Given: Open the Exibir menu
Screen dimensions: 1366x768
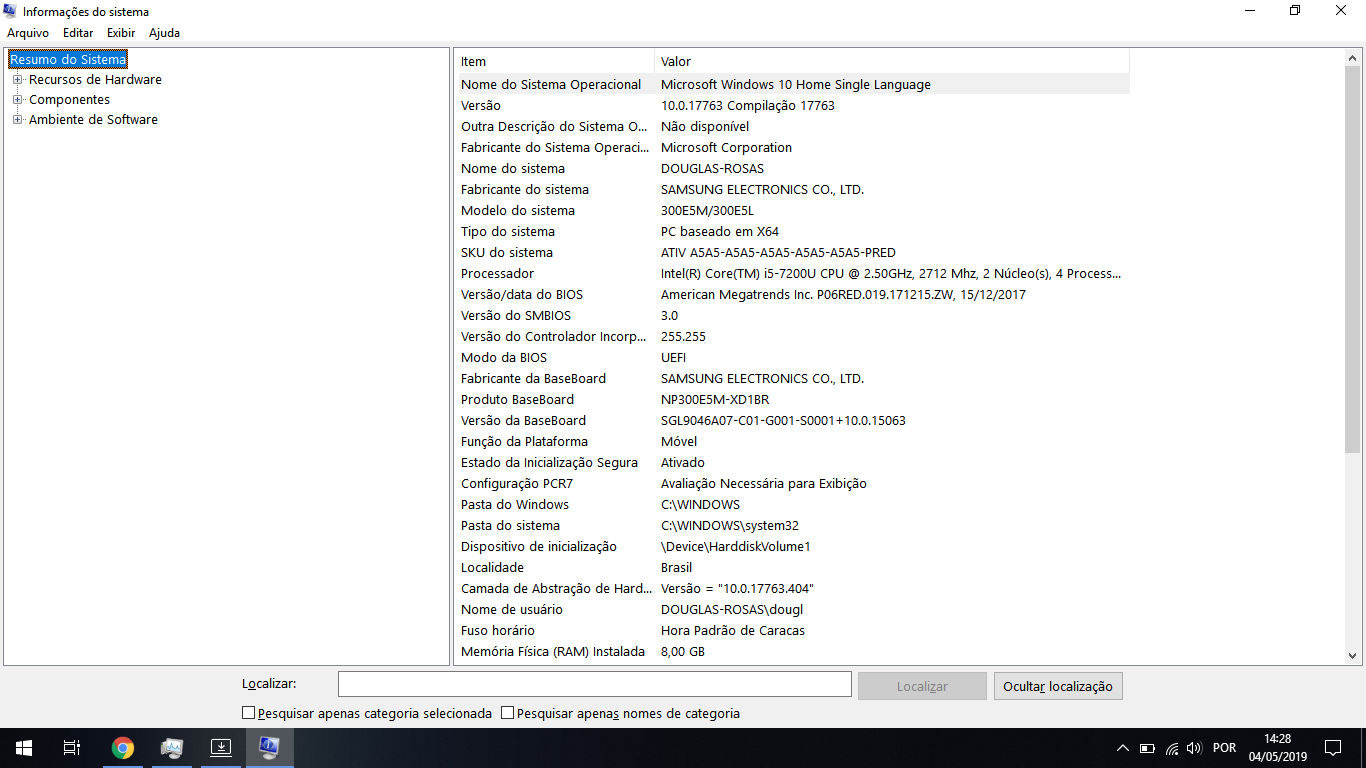Looking at the screenshot, I should pyautogui.click(x=121, y=33).
